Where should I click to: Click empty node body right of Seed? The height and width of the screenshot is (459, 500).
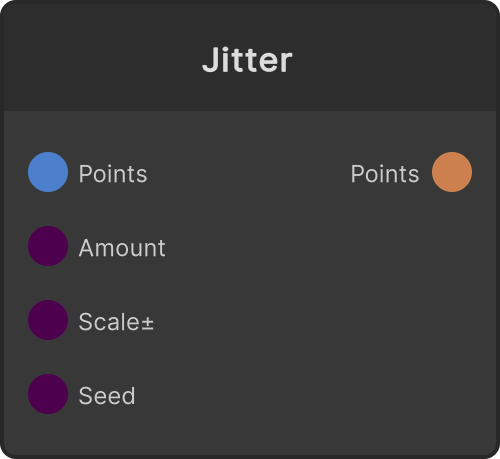315,395
